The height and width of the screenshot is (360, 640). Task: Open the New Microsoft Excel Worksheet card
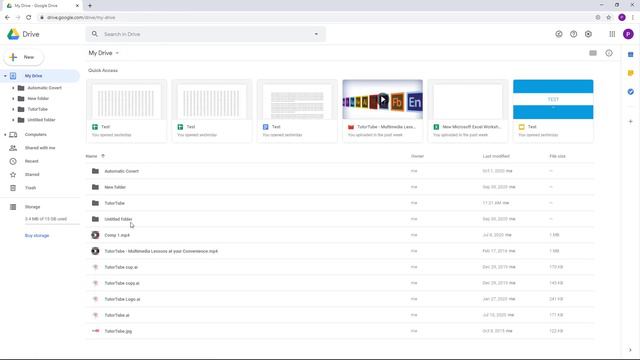point(468,111)
